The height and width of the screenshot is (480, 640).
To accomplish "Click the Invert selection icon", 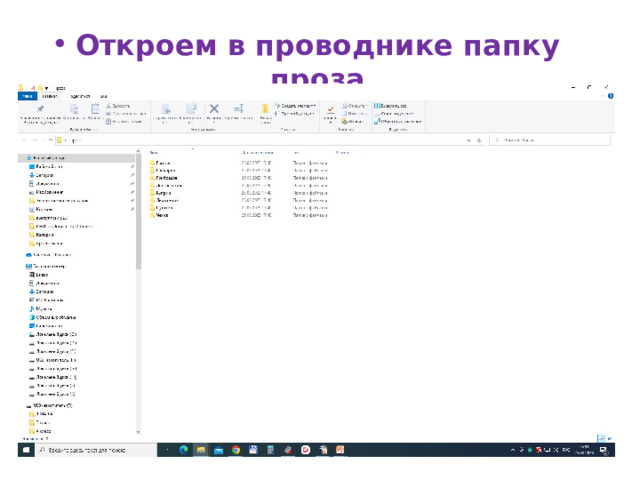I will [x=378, y=121].
